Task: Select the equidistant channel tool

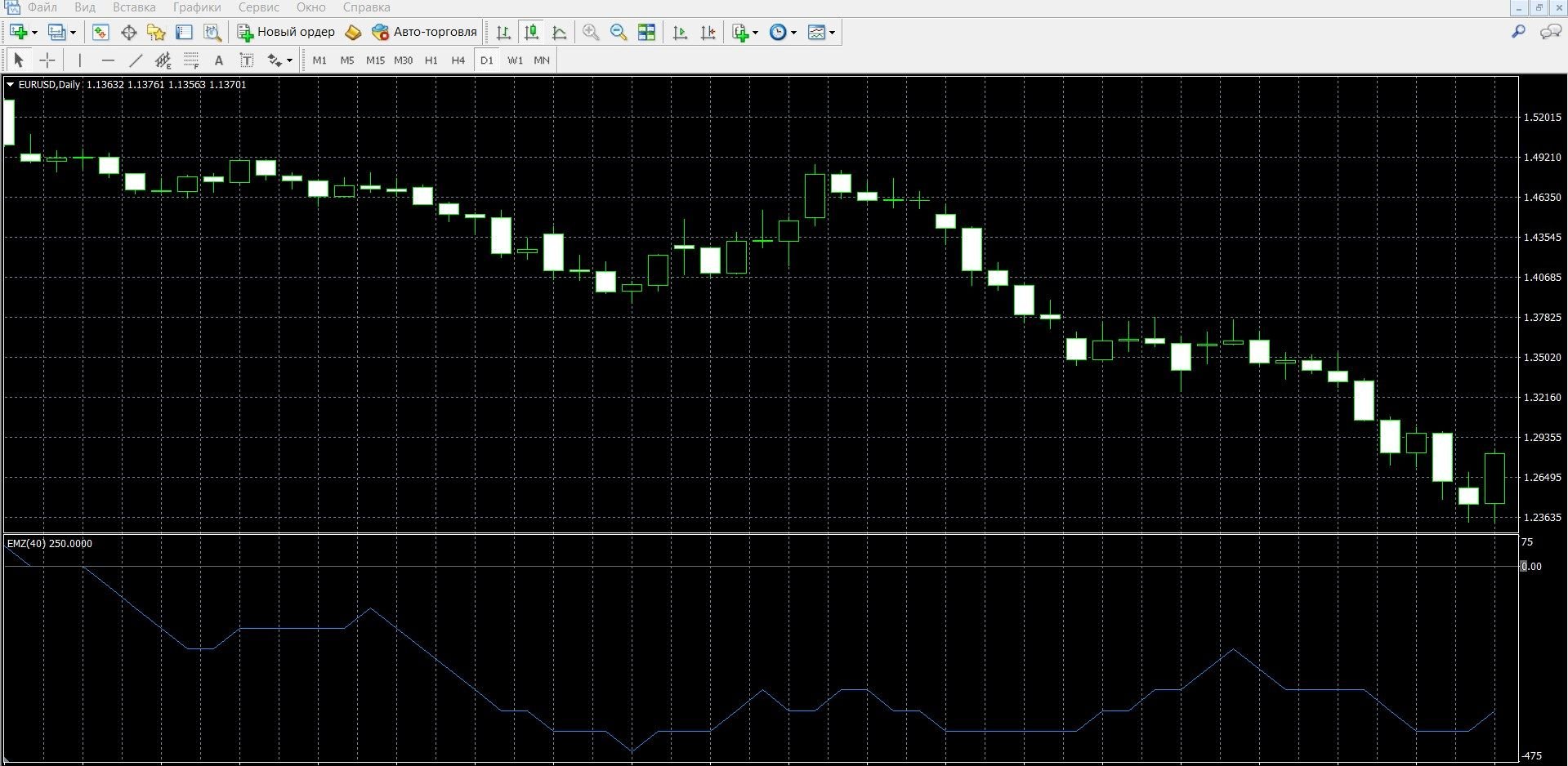Action: point(163,60)
